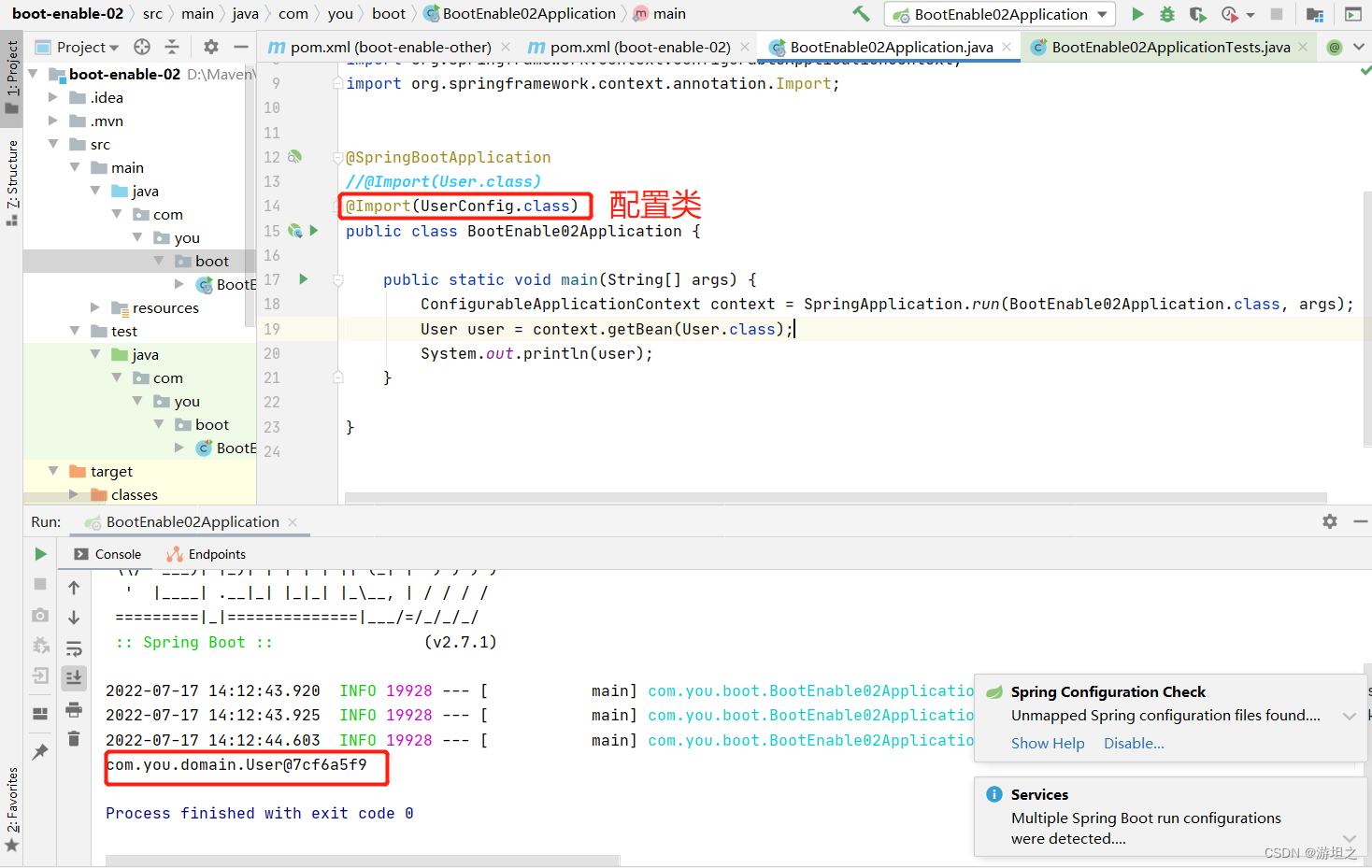Click Disable... in the Spring notification
Viewport: 1372px width, 868px height.
pyautogui.click(x=1133, y=743)
